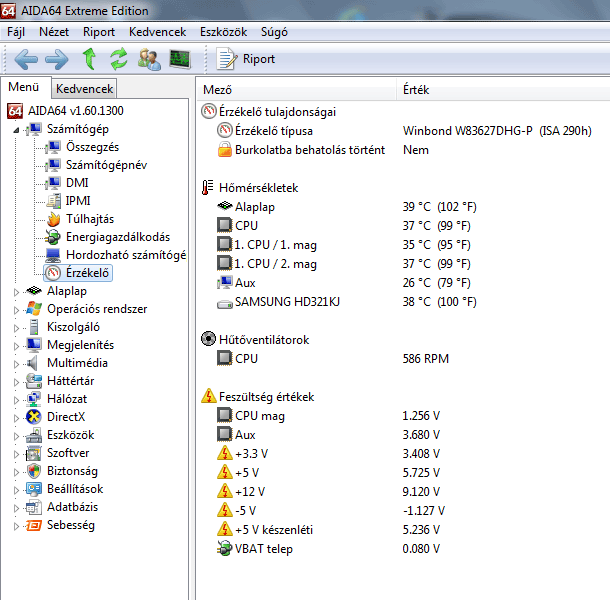The image size is (610, 600).
Task: Select Számítógépnév in the tree
Action: 106,165
